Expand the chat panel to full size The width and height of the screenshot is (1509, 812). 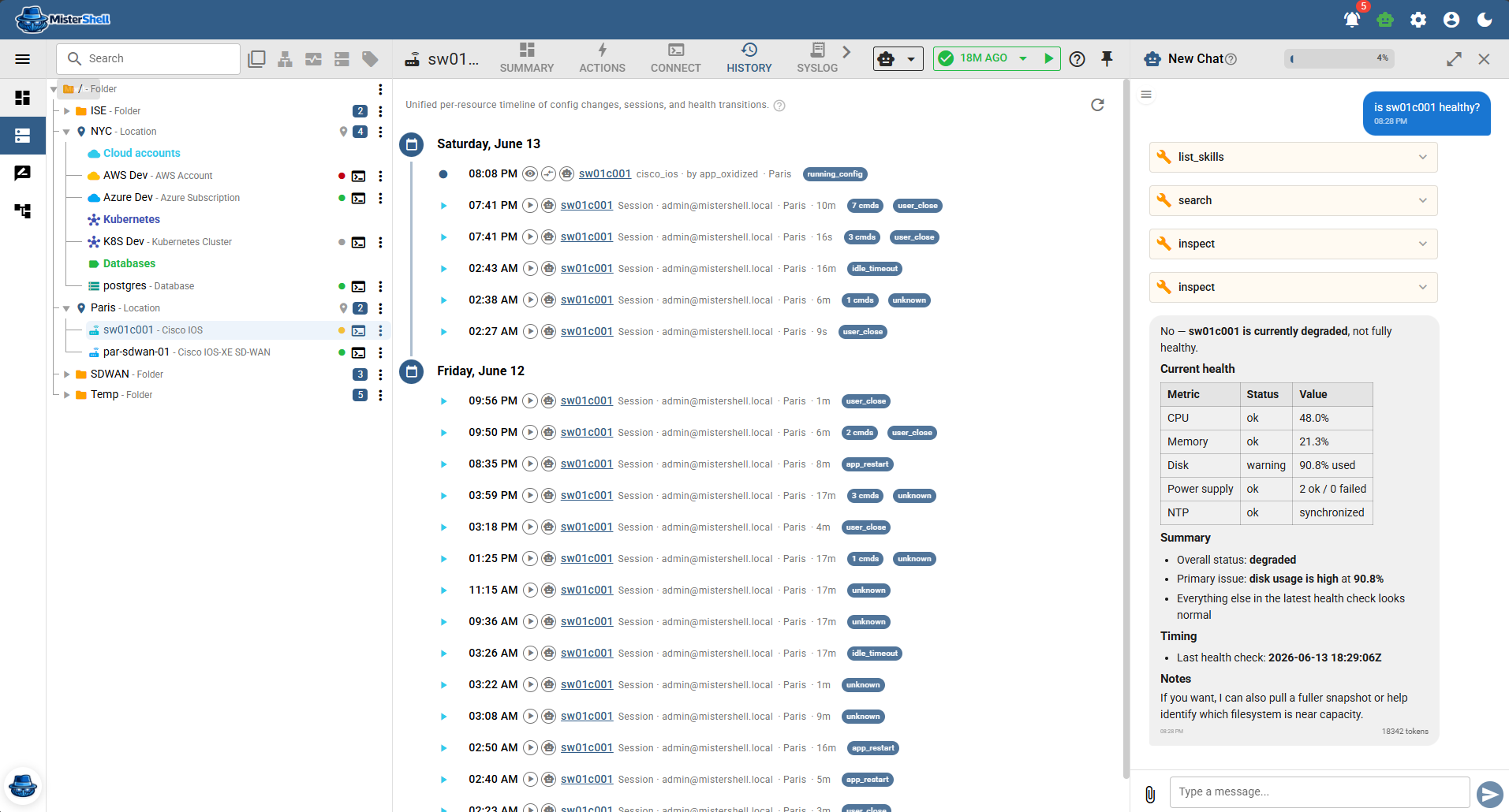(1455, 59)
